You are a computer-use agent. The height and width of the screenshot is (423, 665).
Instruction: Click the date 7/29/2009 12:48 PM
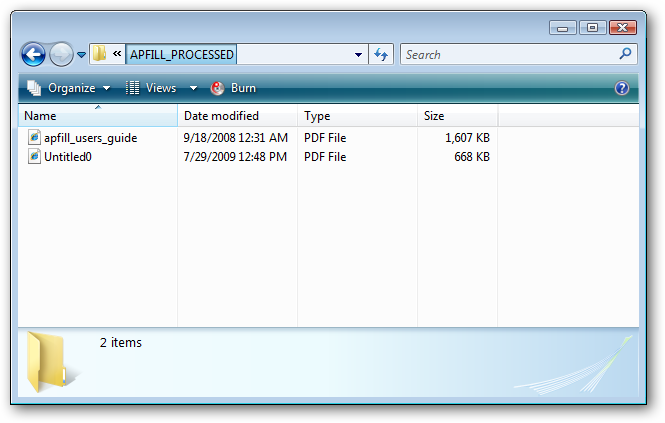(235, 157)
